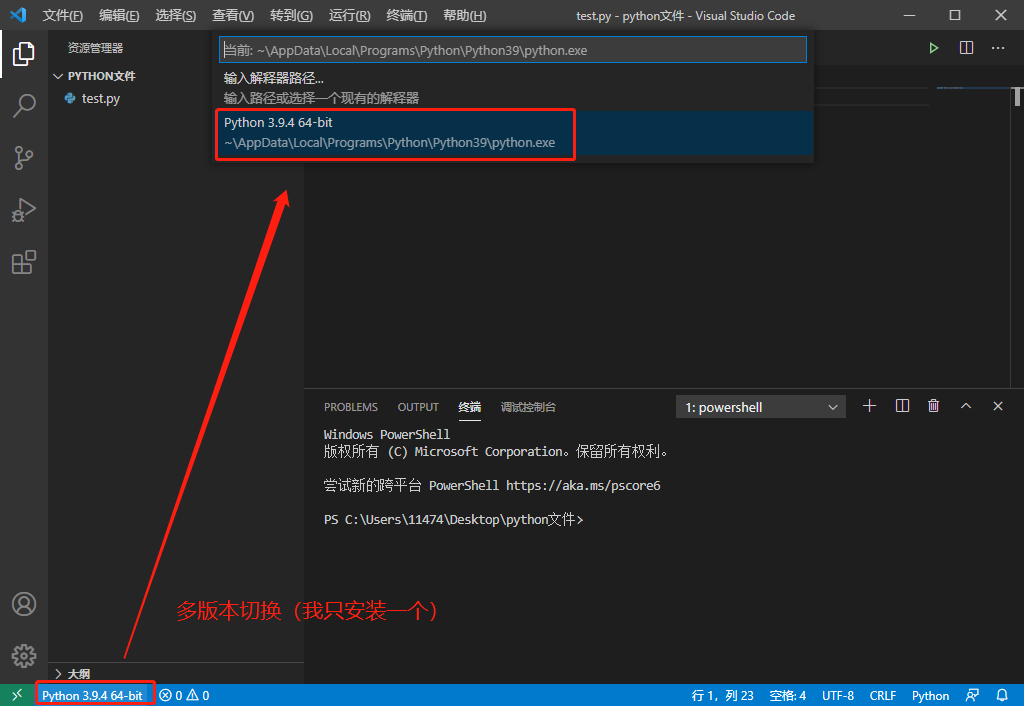Screen dimensions: 1024x706
Task: Maximize the panel with up chevron
Action: pos(966,406)
